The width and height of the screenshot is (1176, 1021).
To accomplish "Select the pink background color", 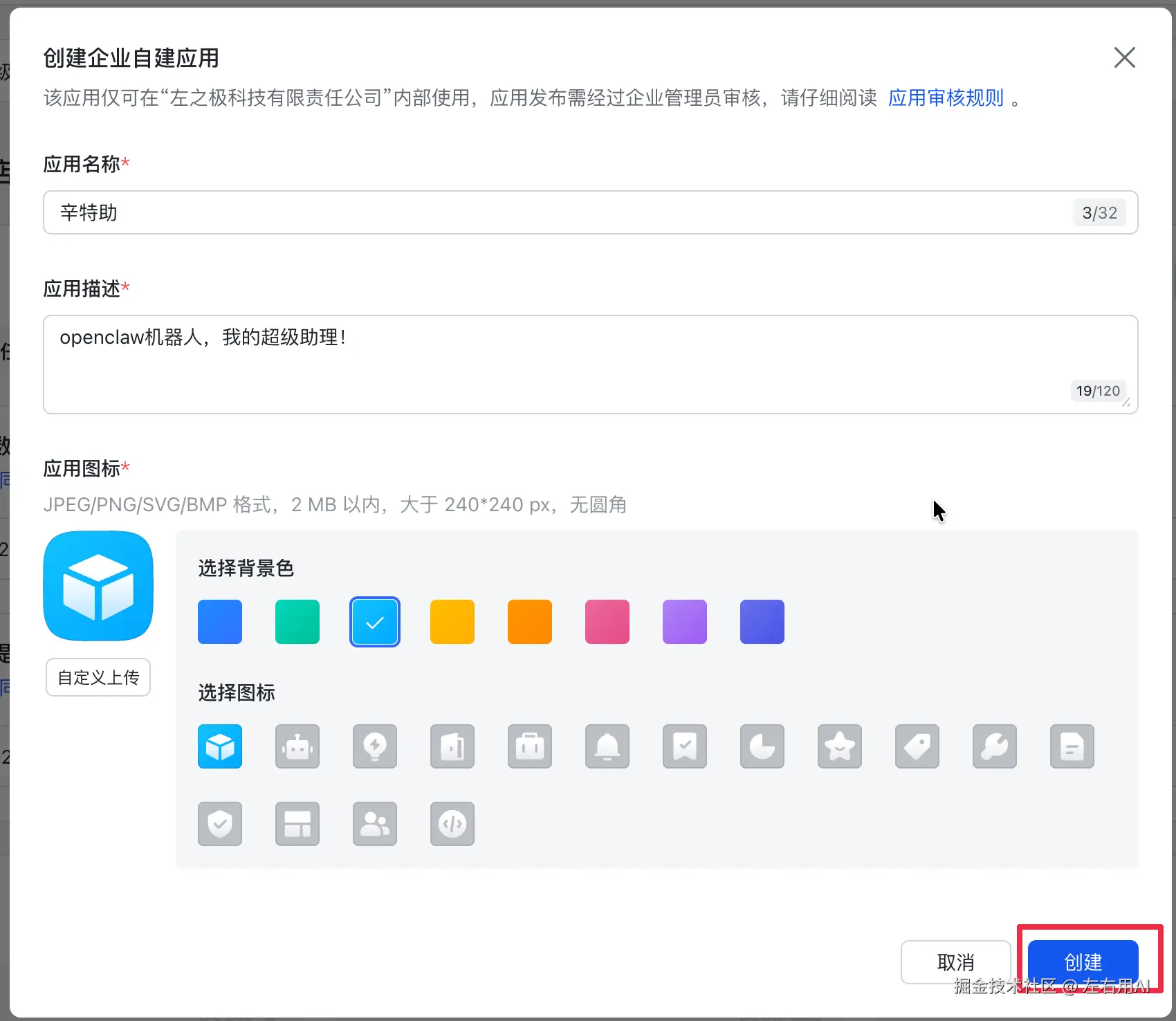I will coord(607,622).
